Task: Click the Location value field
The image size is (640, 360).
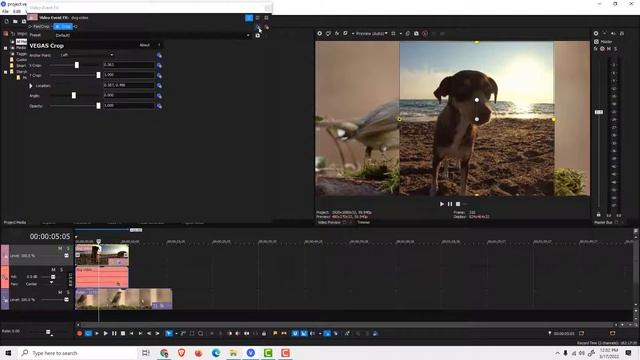Action: pos(129,85)
